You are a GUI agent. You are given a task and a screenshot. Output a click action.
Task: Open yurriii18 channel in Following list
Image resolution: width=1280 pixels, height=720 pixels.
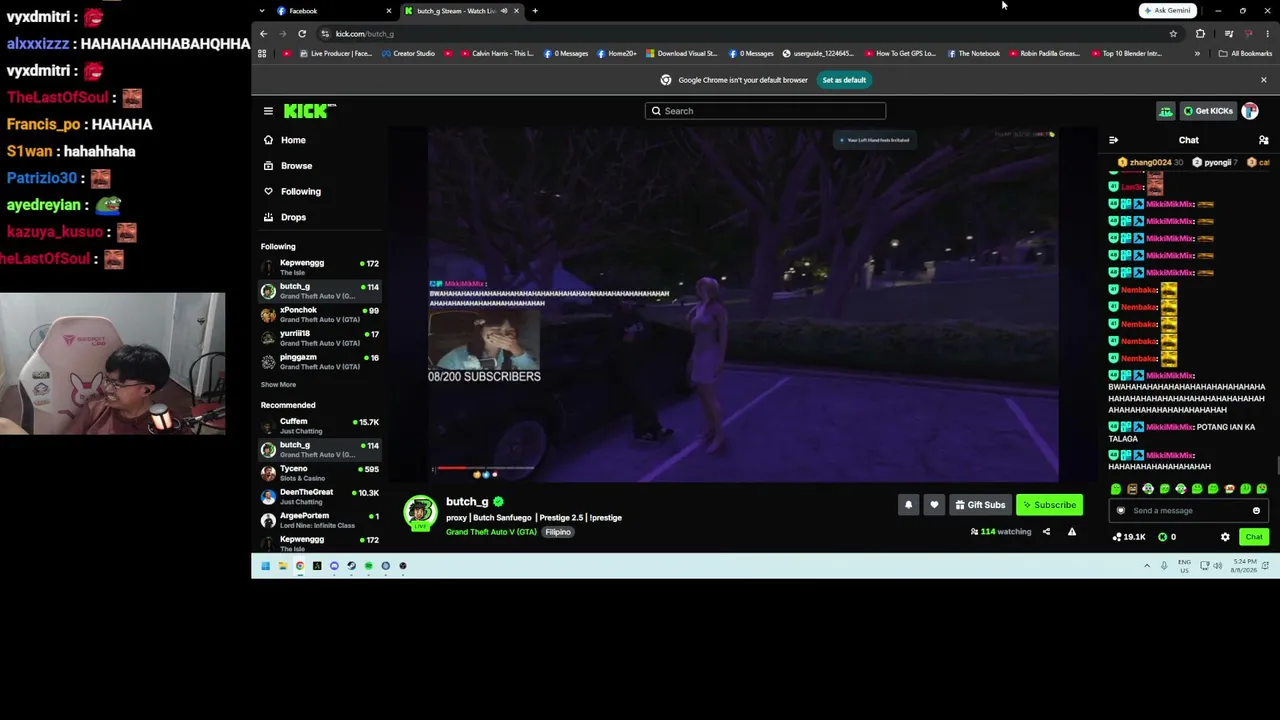(x=320, y=338)
